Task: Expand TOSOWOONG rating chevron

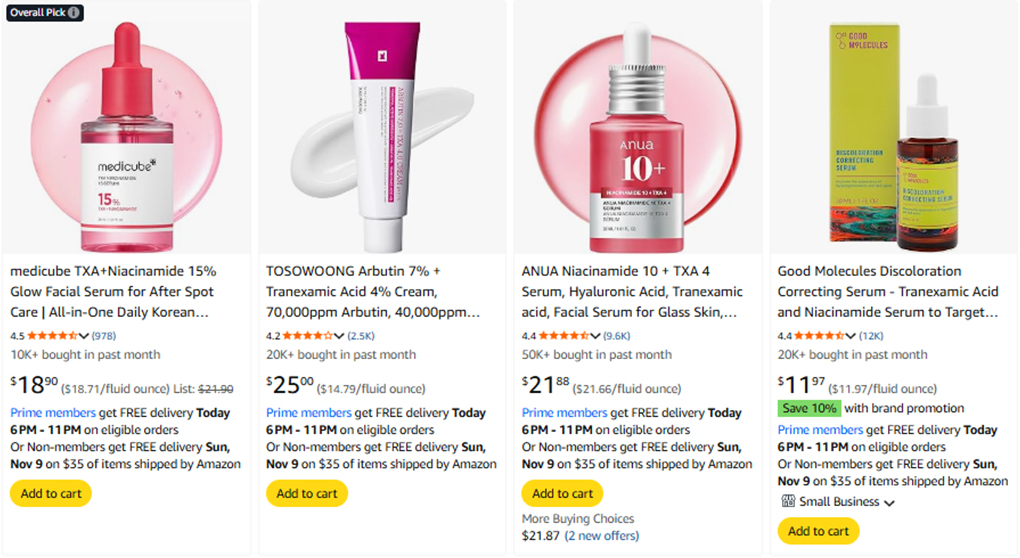Action: [340, 336]
